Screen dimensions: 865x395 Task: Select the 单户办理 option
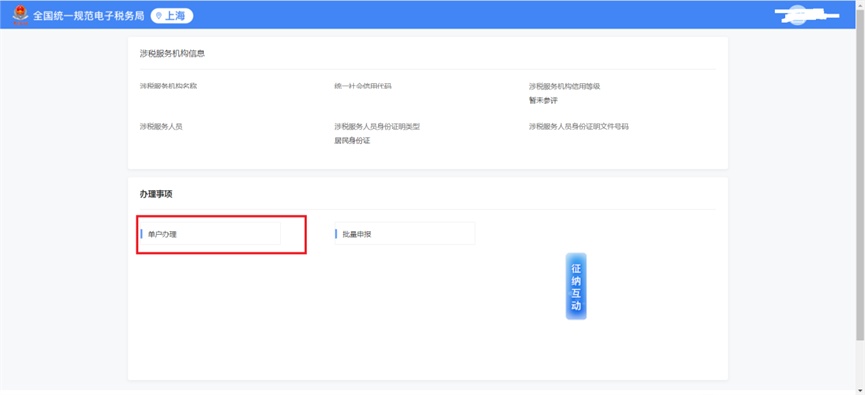coord(210,234)
